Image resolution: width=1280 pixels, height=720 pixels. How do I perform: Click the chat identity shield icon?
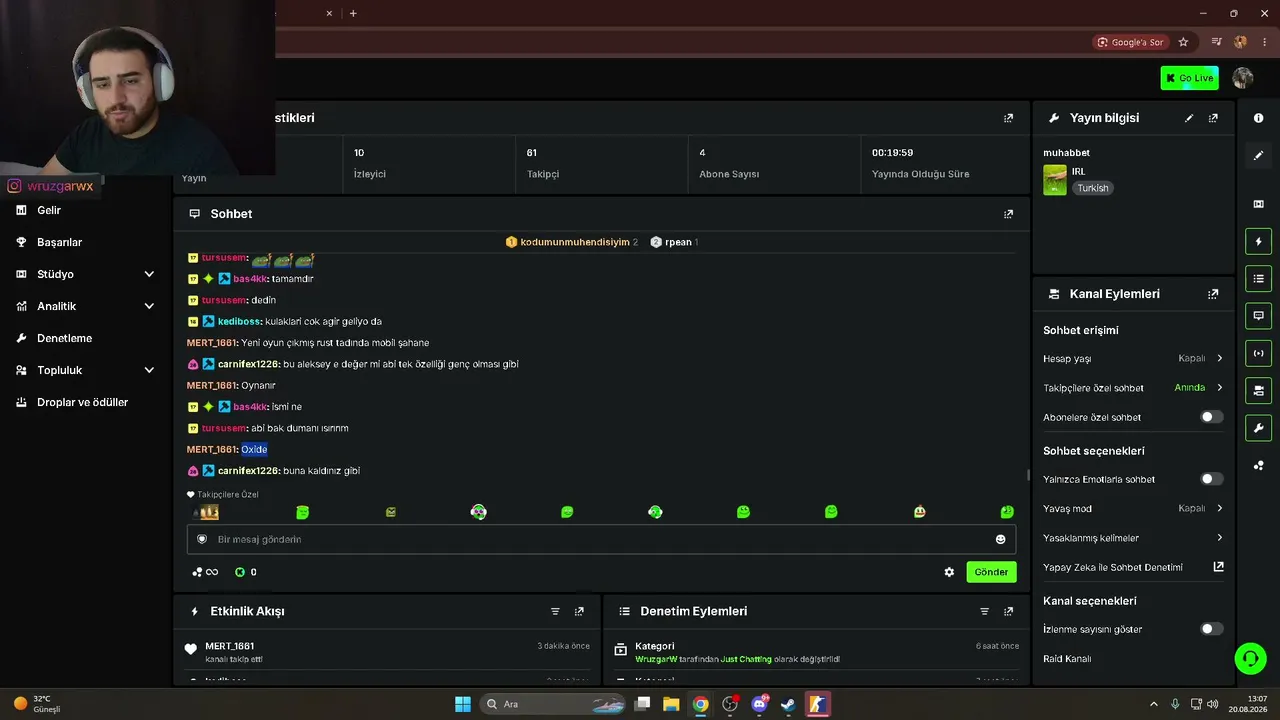pos(202,539)
